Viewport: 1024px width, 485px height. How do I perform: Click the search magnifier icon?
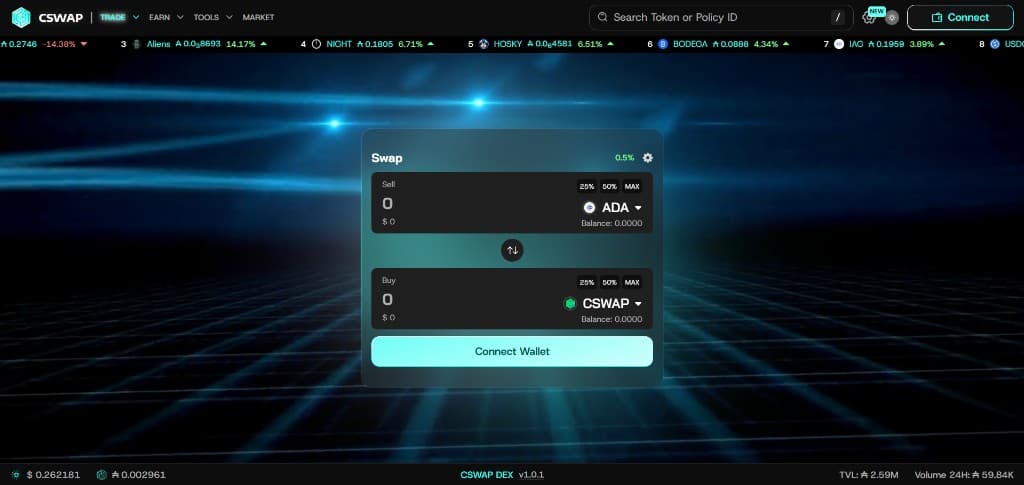(602, 17)
